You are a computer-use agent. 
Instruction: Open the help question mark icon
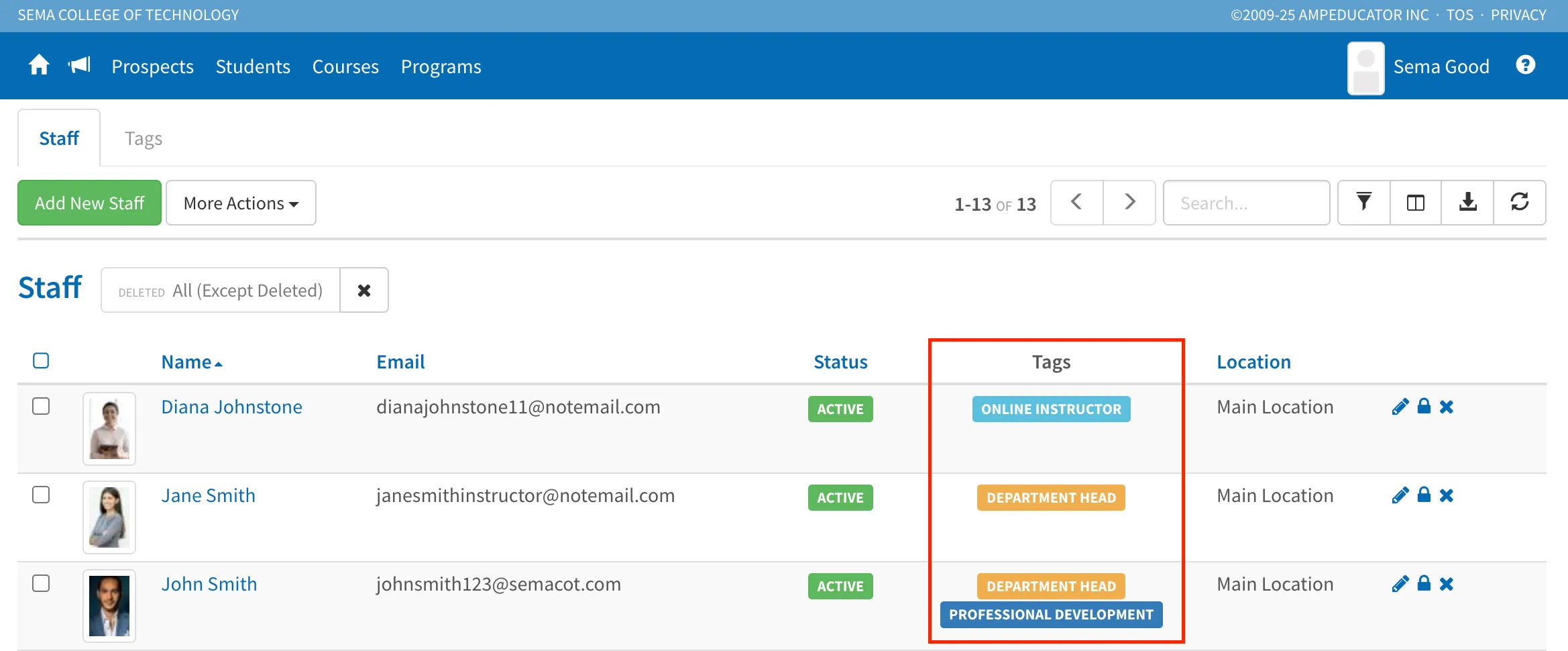1525,65
